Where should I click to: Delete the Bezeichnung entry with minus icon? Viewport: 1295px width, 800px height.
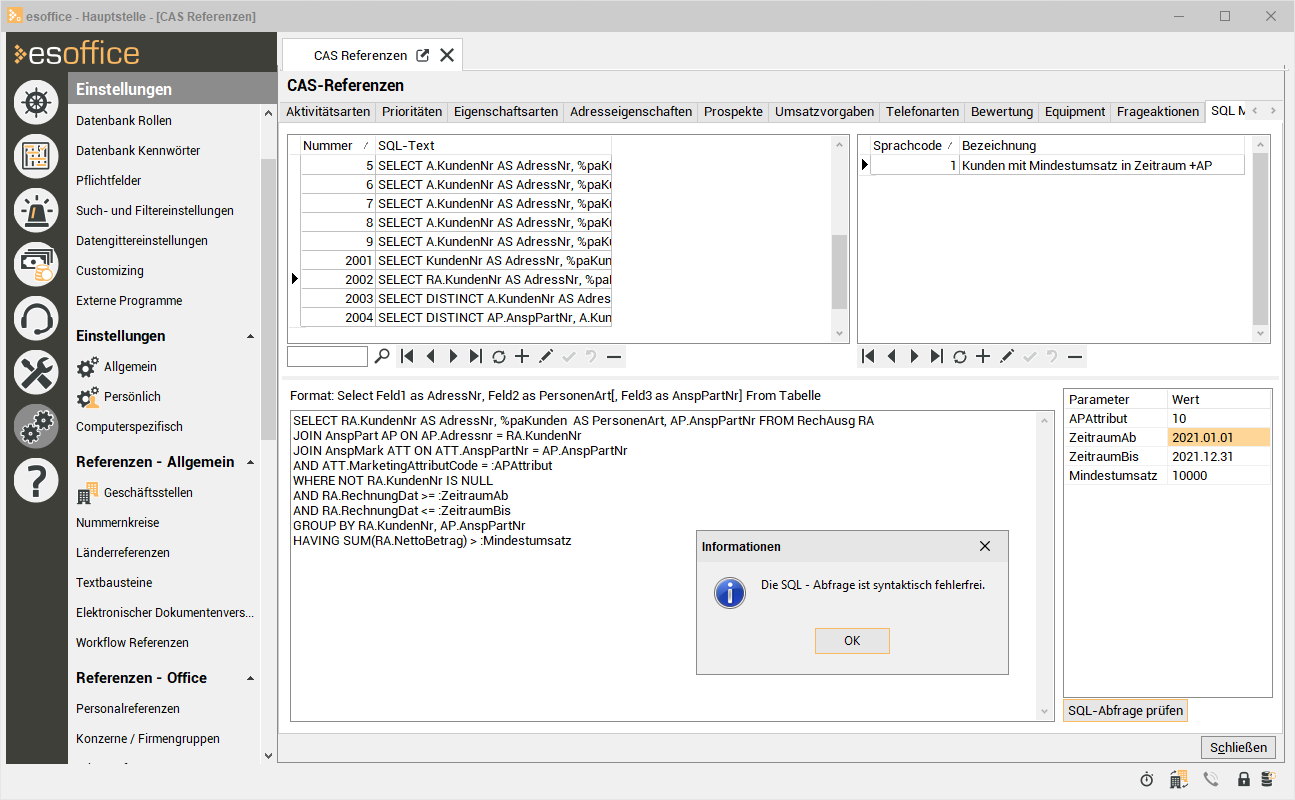(1075, 356)
